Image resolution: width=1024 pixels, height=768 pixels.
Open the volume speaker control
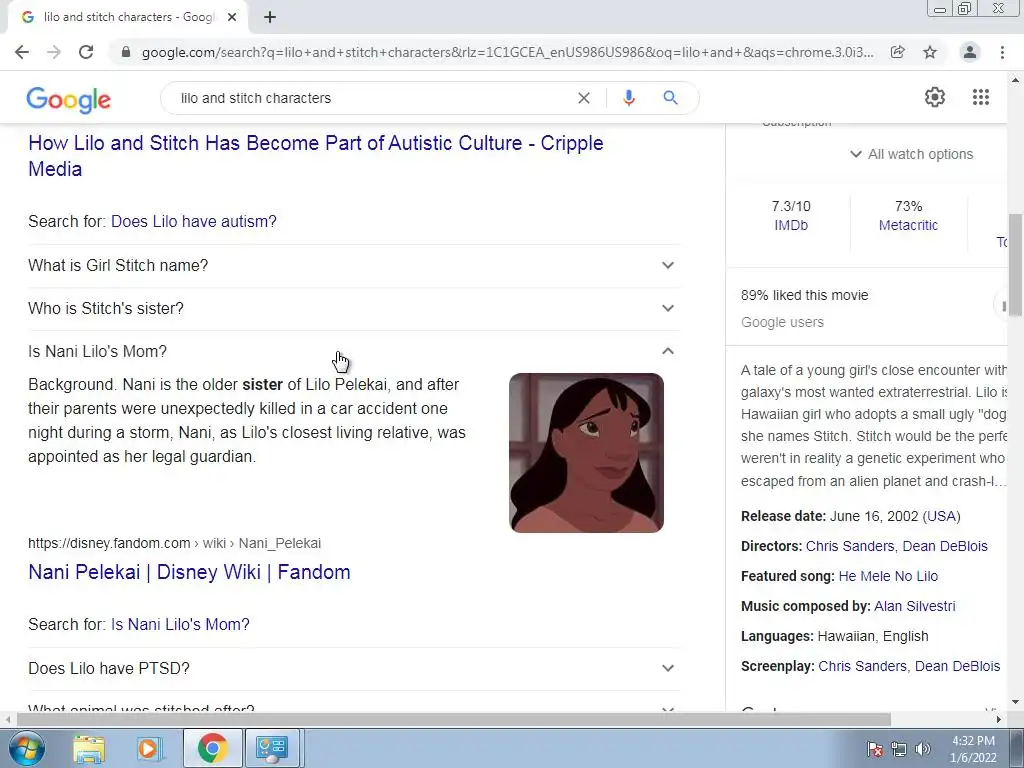coord(922,749)
